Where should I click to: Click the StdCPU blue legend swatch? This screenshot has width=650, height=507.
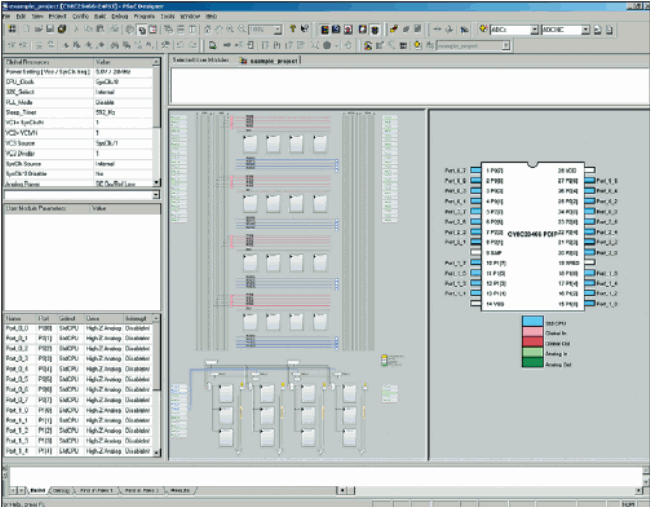click(x=532, y=321)
